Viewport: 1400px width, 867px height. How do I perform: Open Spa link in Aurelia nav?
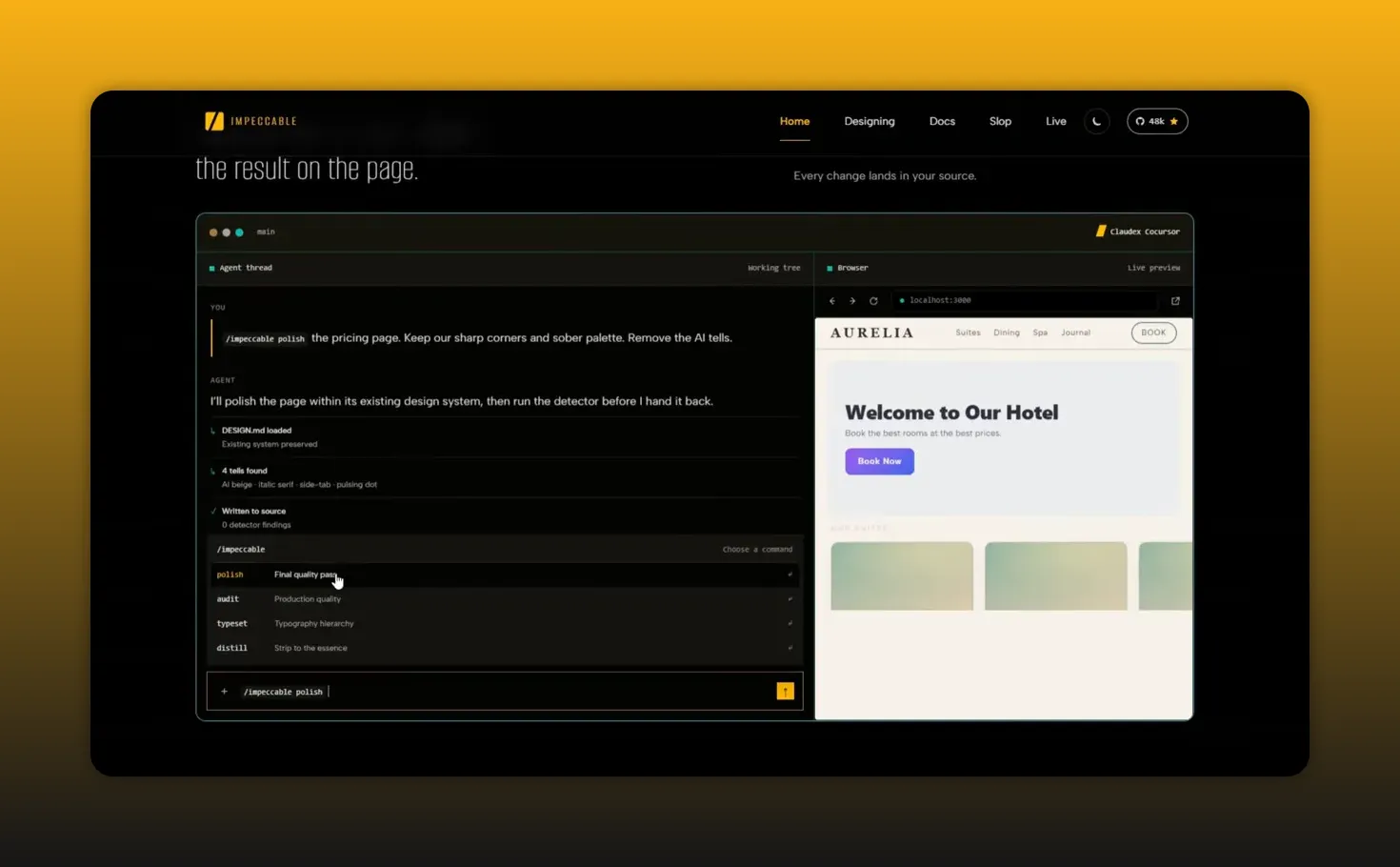click(x=1040, y=333)
